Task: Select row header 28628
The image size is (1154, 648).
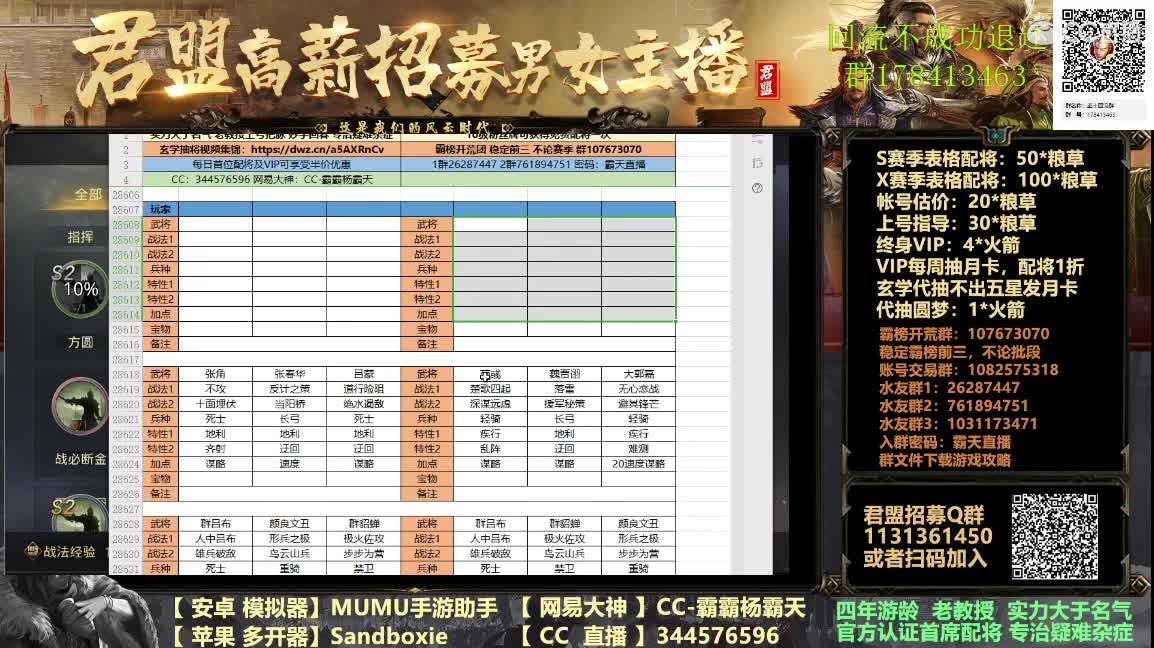Action: point(126,524)
